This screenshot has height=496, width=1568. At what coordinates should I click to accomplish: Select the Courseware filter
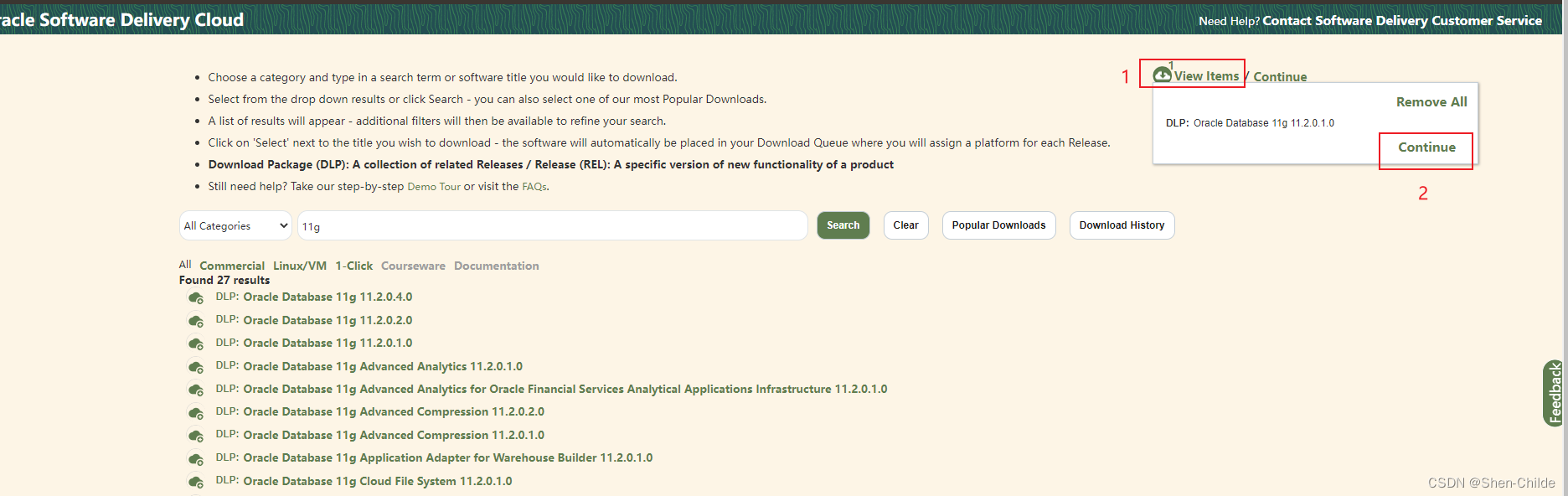[413, 266]
